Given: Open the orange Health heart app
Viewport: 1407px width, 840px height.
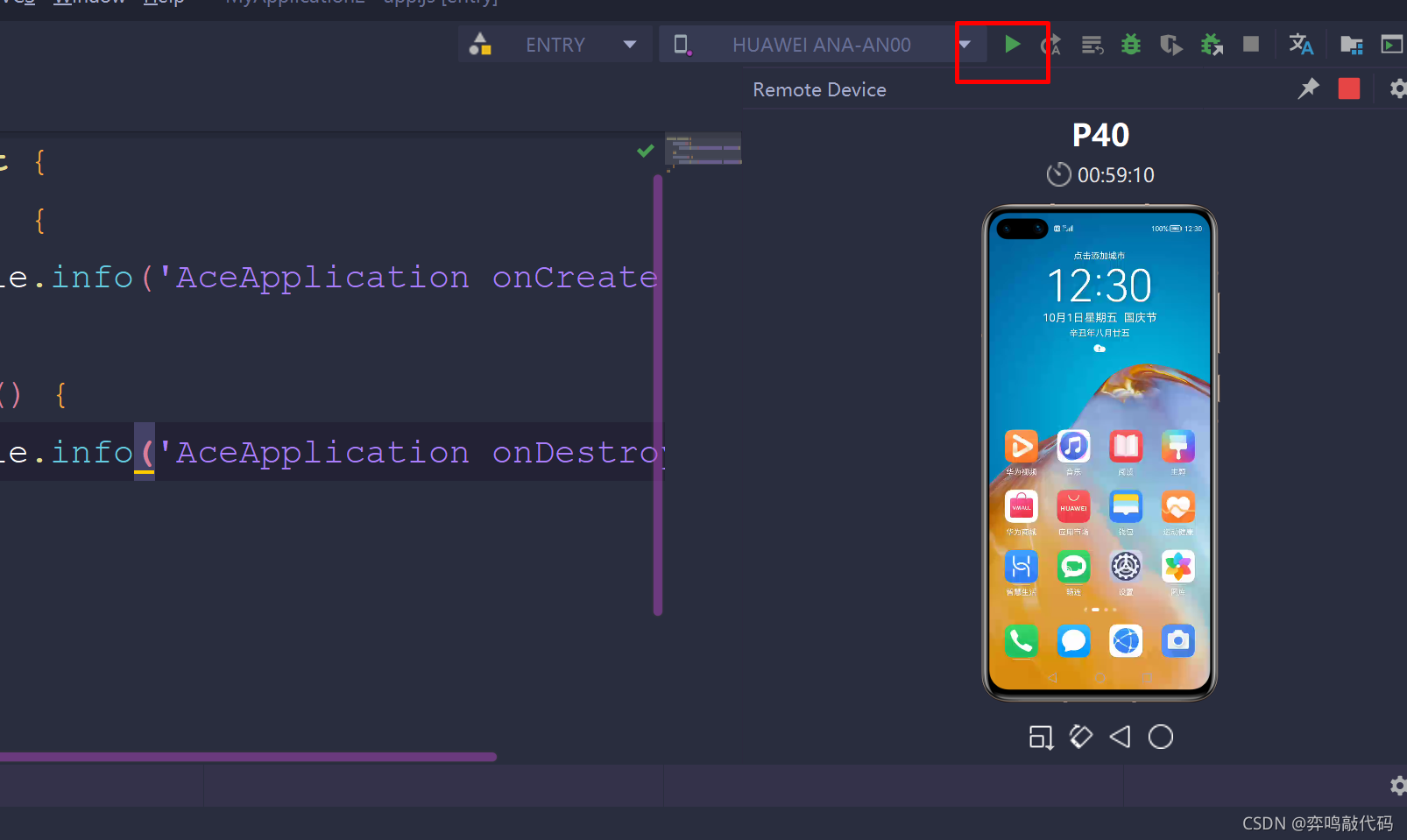Looking at the screenshot, I should [1178, 506].
